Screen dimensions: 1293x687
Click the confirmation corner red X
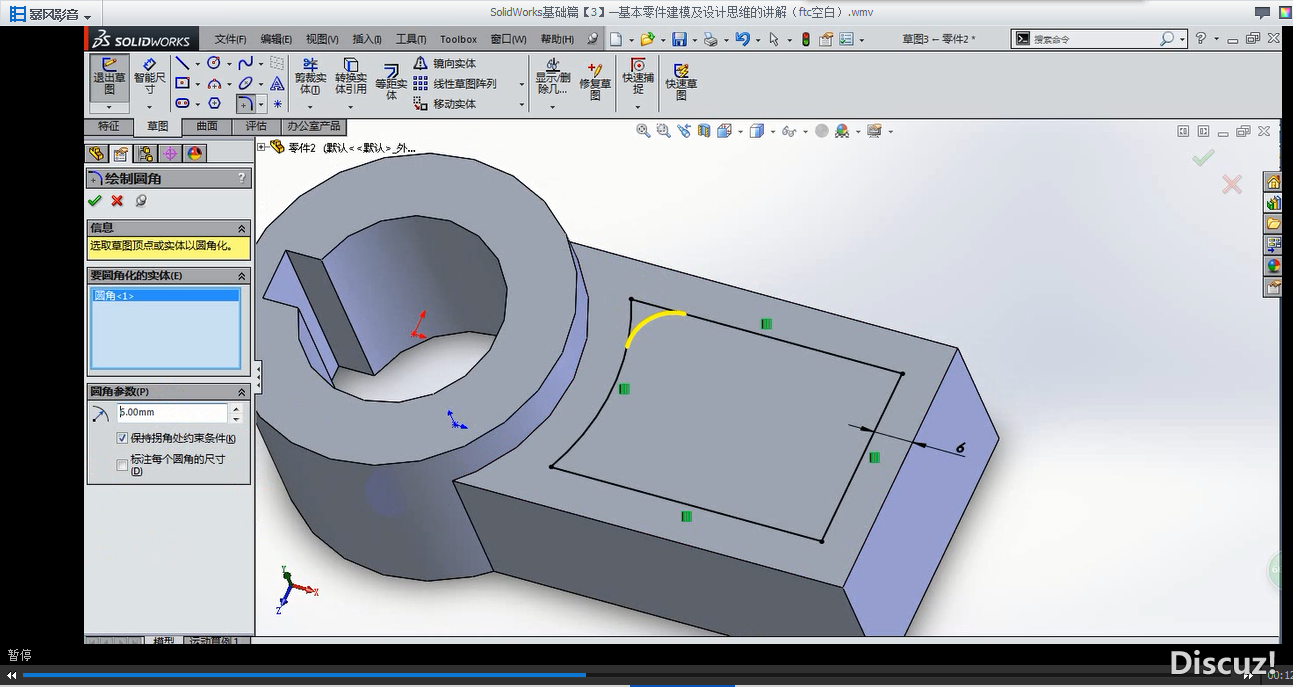tap(1231, 184)
